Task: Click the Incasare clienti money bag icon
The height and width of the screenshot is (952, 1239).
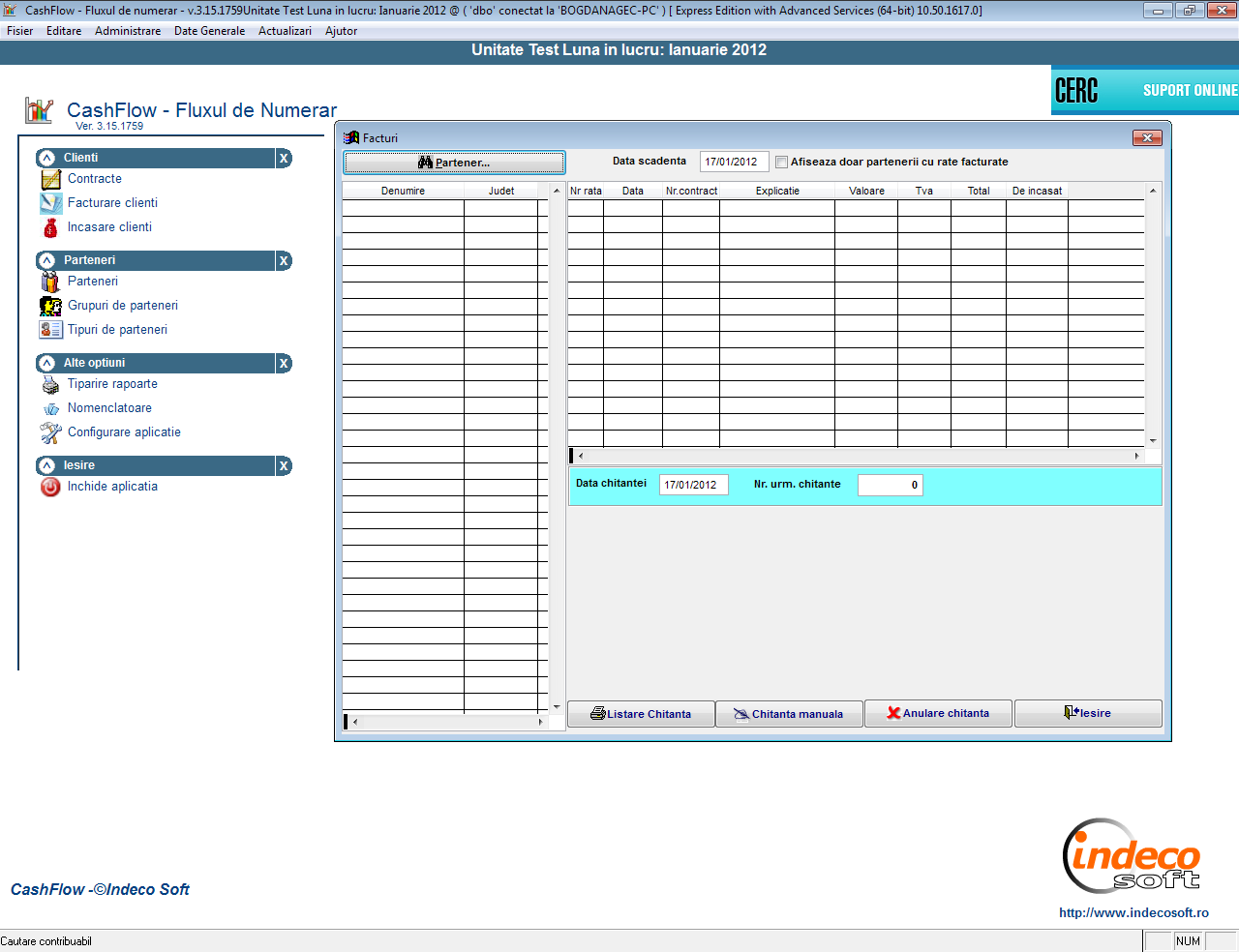Action: [x=50, y=227]
